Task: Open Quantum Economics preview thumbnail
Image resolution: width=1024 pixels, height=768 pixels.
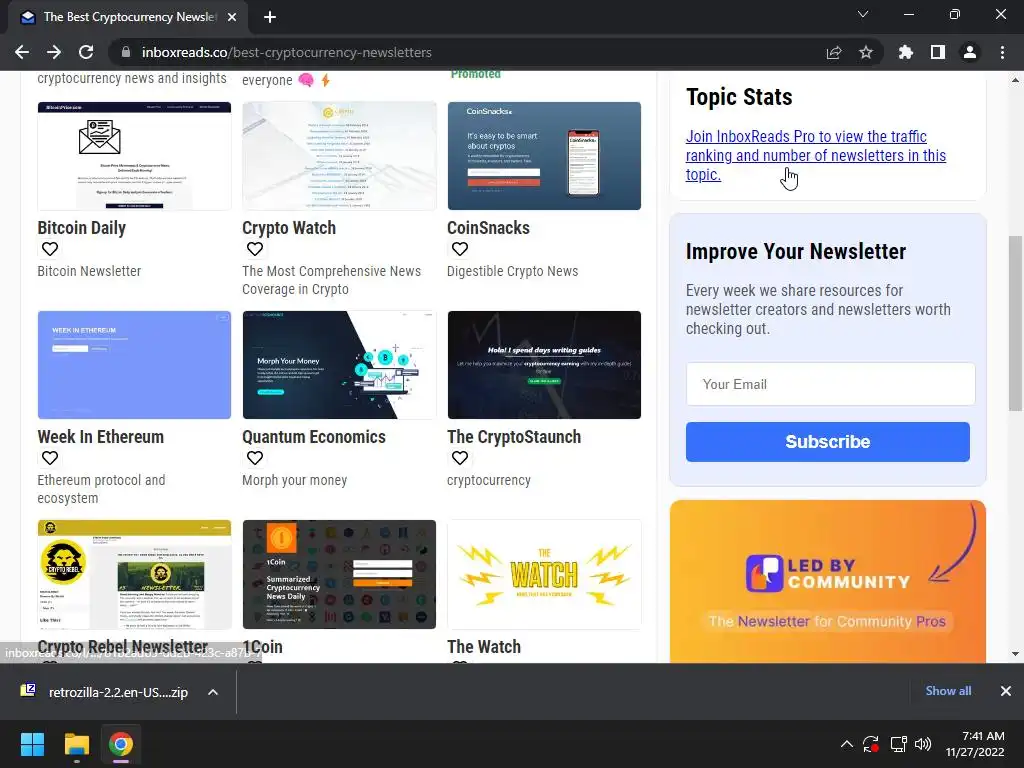Action: point(339,365)
